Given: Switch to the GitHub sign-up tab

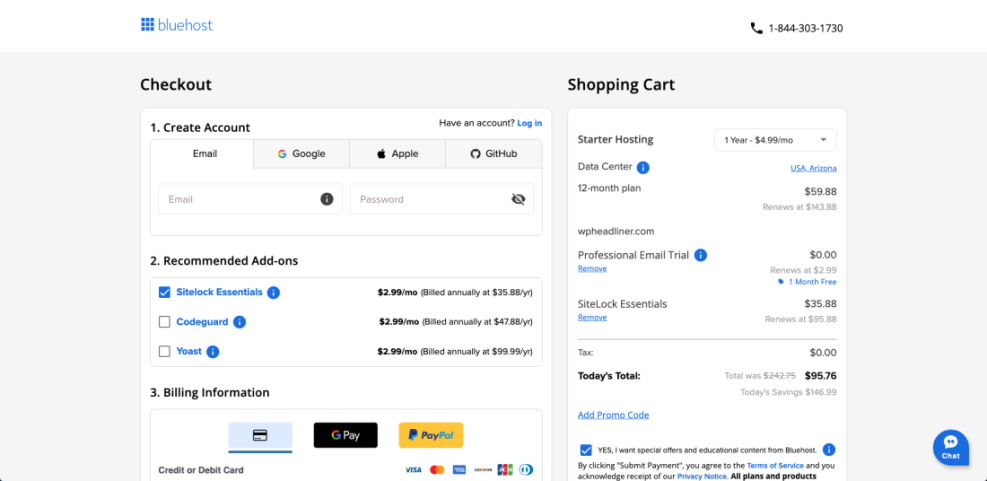Looking at the screenshot, I should coord(494,154).
